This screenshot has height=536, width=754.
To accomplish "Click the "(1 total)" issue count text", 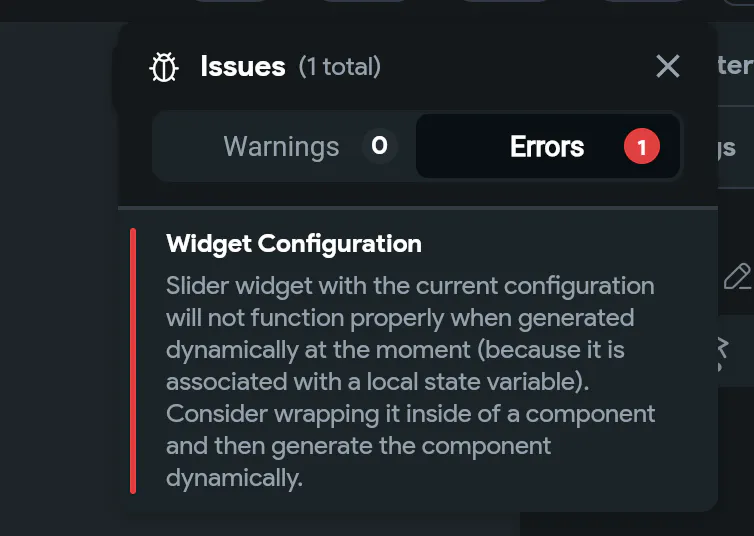I will (340, 68).
